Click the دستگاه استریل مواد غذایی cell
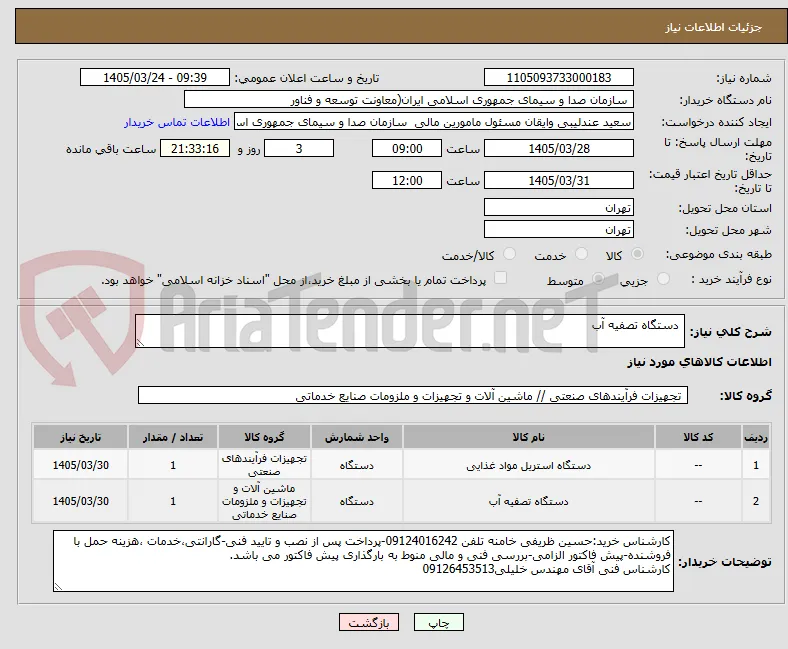Screen dimensions: 788x649 528,465
